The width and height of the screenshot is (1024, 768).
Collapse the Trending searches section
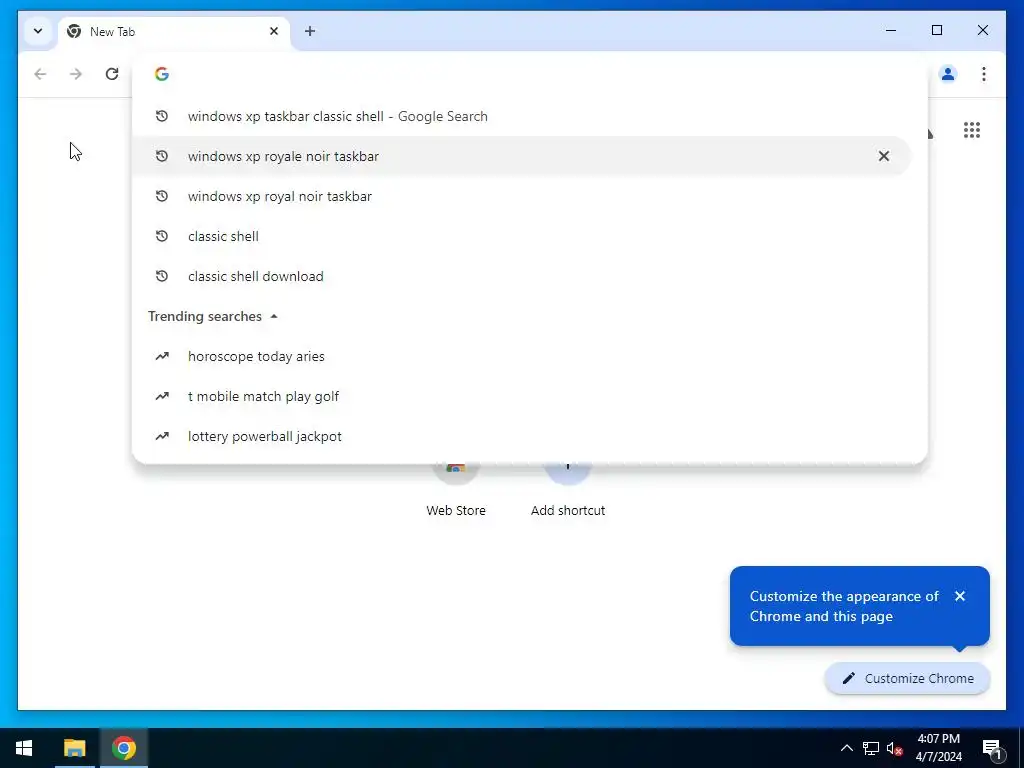[x=274, y=316]
